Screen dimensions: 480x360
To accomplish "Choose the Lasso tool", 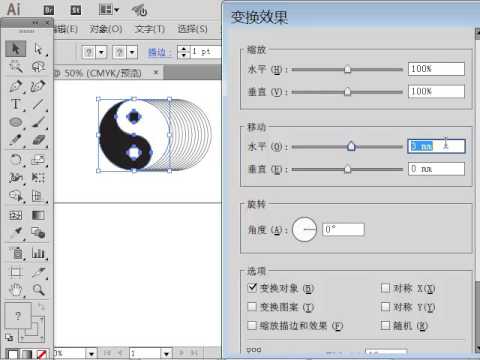I will tap(38, 67).
